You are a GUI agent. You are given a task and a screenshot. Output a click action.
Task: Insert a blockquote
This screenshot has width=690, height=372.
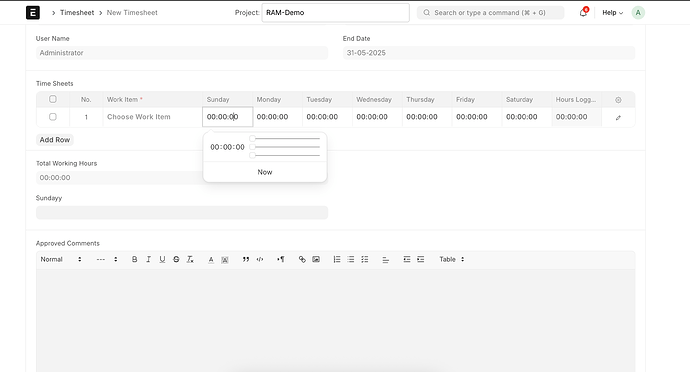pyautogui.click(x=246, y=259)
